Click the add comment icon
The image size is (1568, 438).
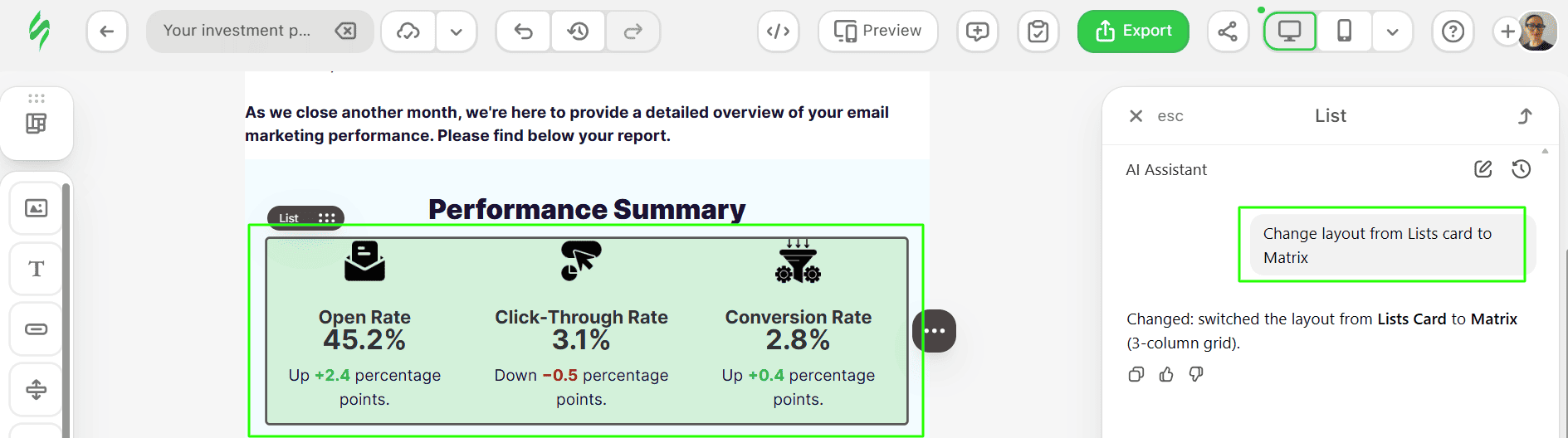(978, 32)
